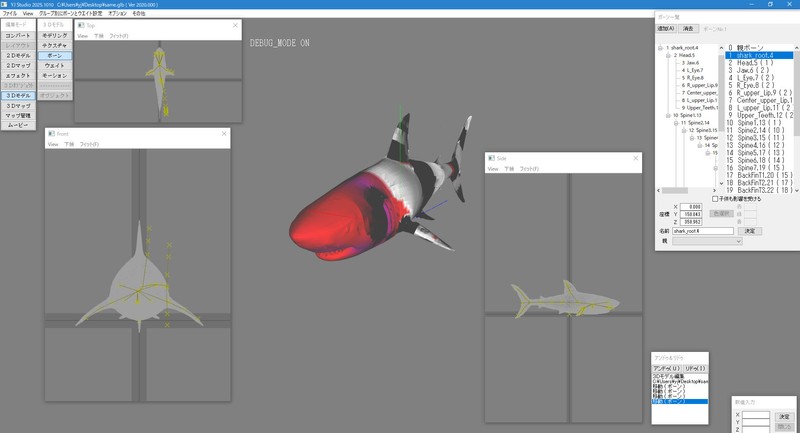
Task: Select コンバート mode button
Action: (x=18, y=36)
